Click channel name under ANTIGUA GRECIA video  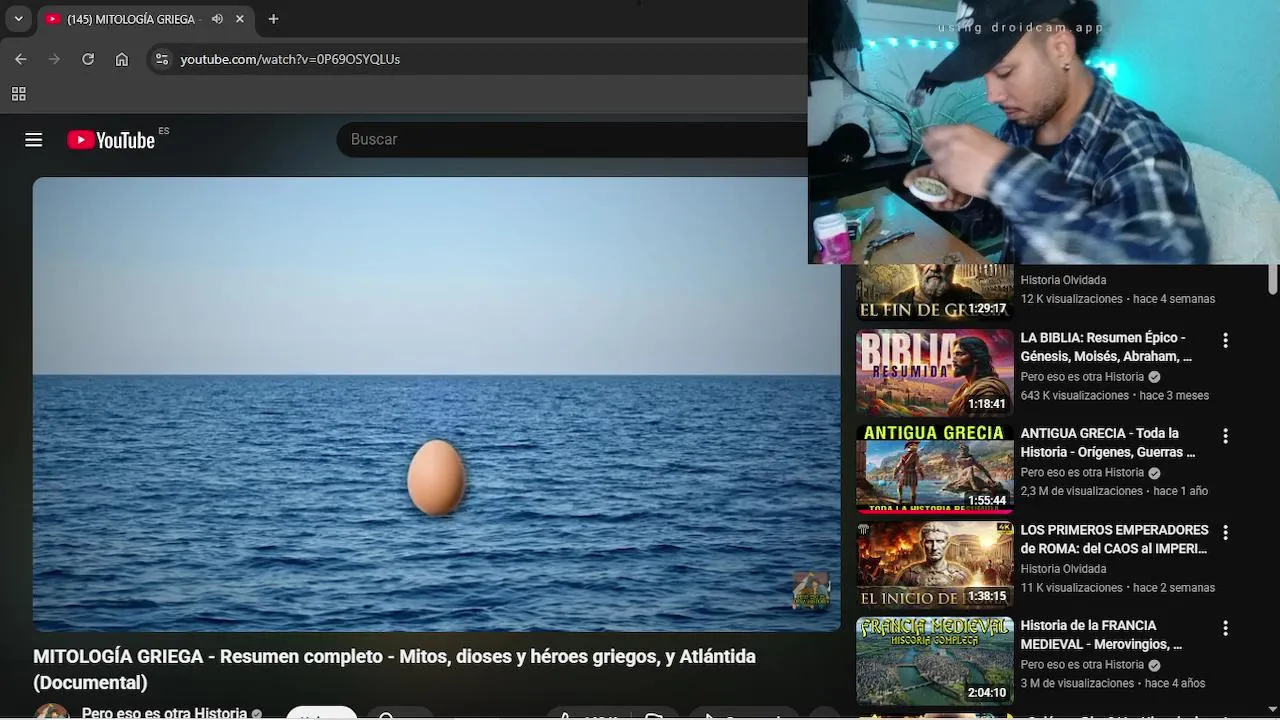click(1082, 473)
